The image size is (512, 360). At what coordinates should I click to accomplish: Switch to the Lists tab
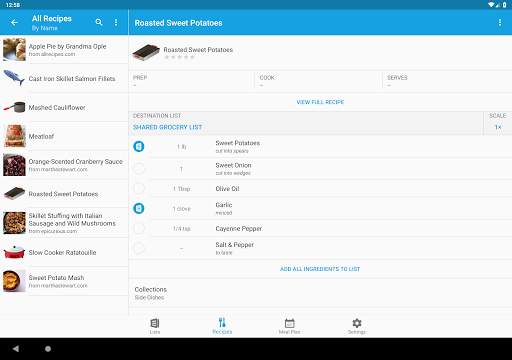point(155,326)
